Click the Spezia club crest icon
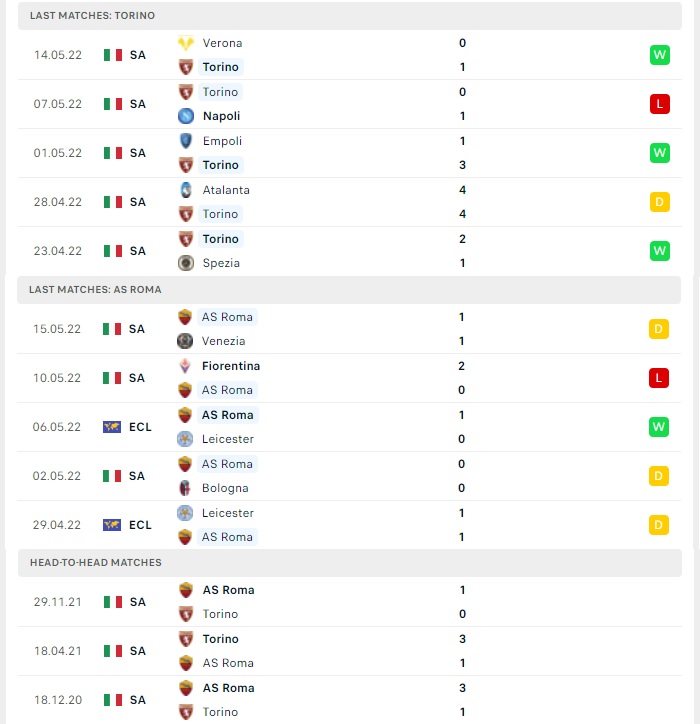This screenshot has height=724, width=700. (186, 263)
